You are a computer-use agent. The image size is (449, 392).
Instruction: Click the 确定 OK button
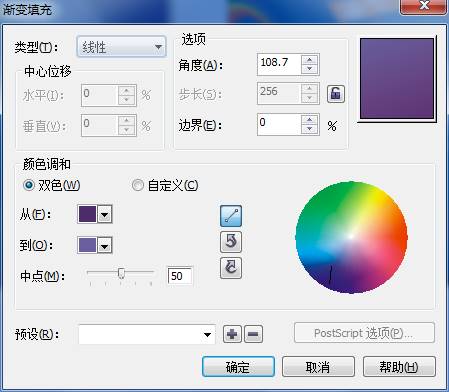coord(238,367)
